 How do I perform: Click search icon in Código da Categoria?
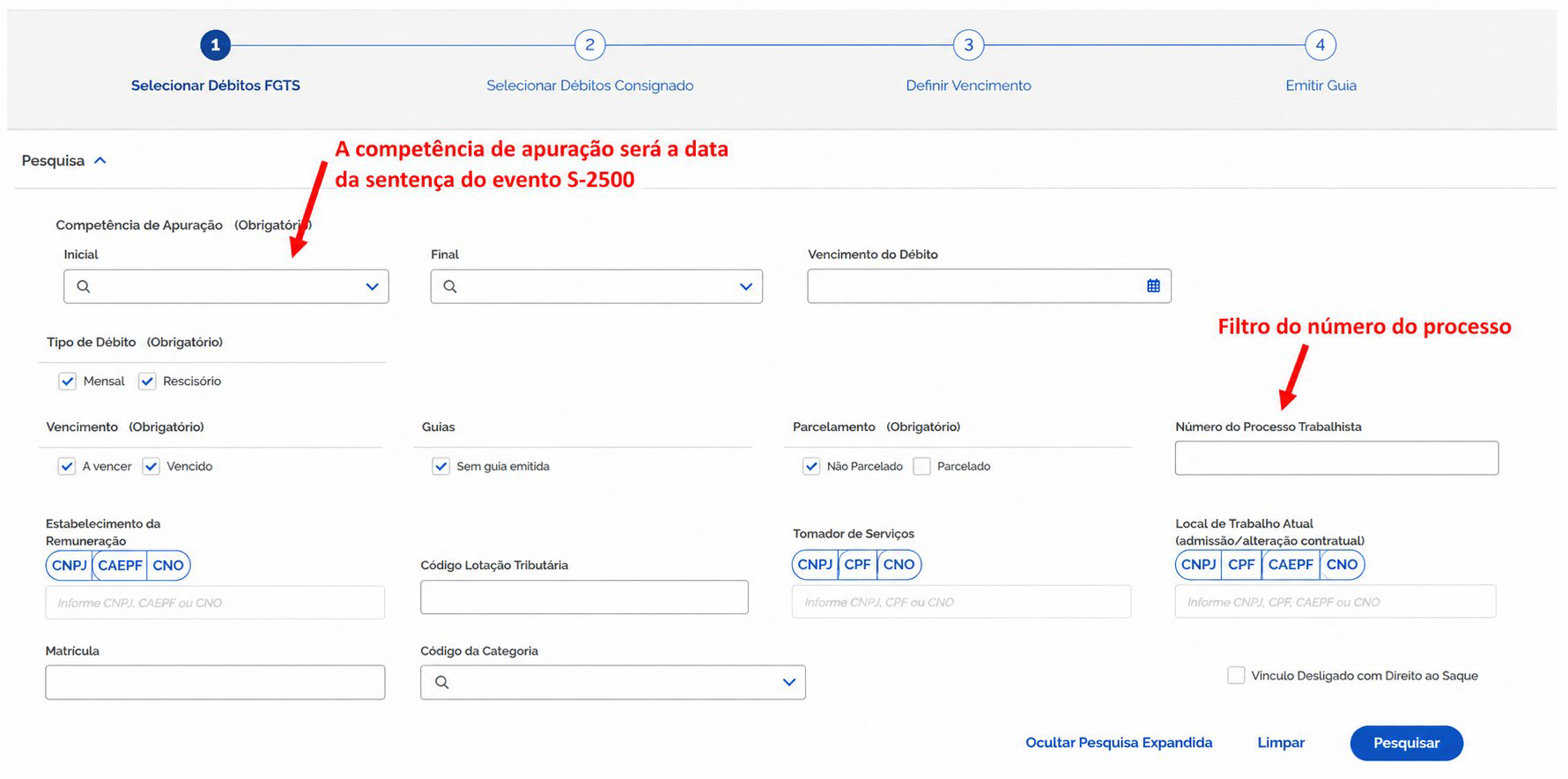(x=442, y=682)
